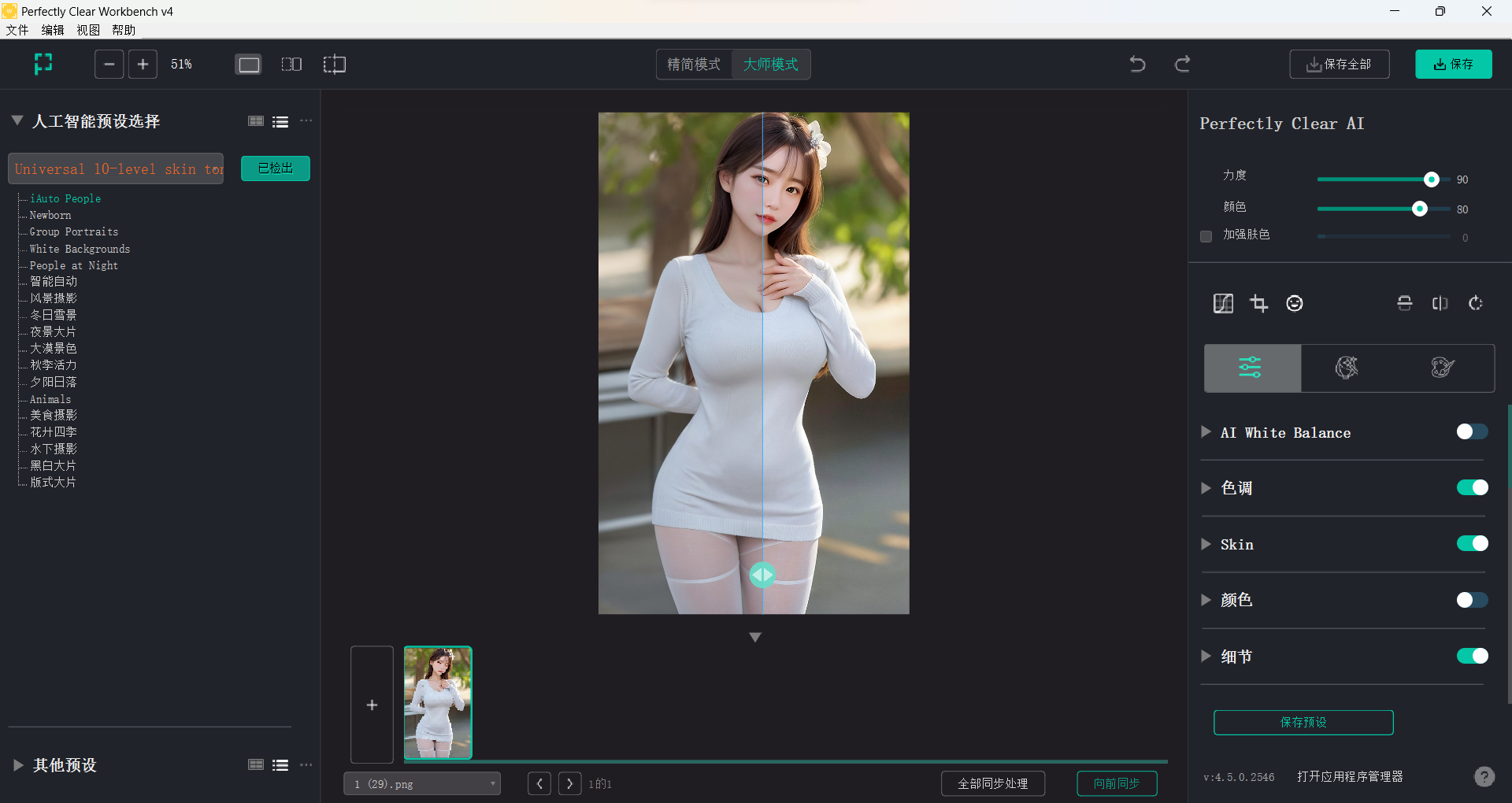The width and height of the screenshot is (1512, 803).
Task: Enable the 加强肤色 checkbox
Action: 1206,236
